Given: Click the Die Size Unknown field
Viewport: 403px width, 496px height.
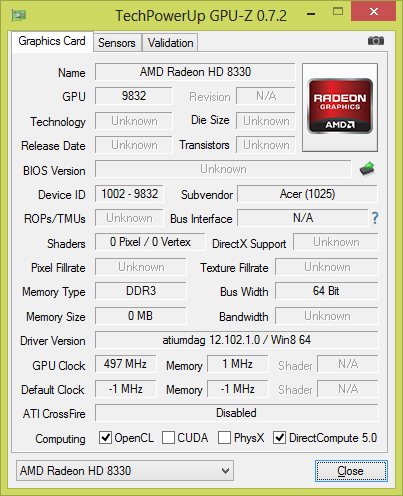Looking at the screenshot, I should 266,121.
